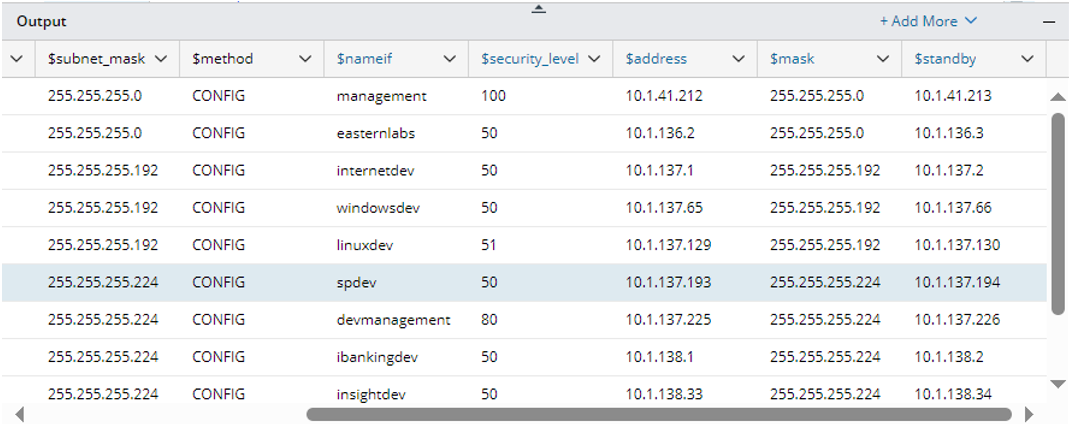Click the Output panel title
The height and width of the screenshot is (424, 1069).
[x=41, y=21]
